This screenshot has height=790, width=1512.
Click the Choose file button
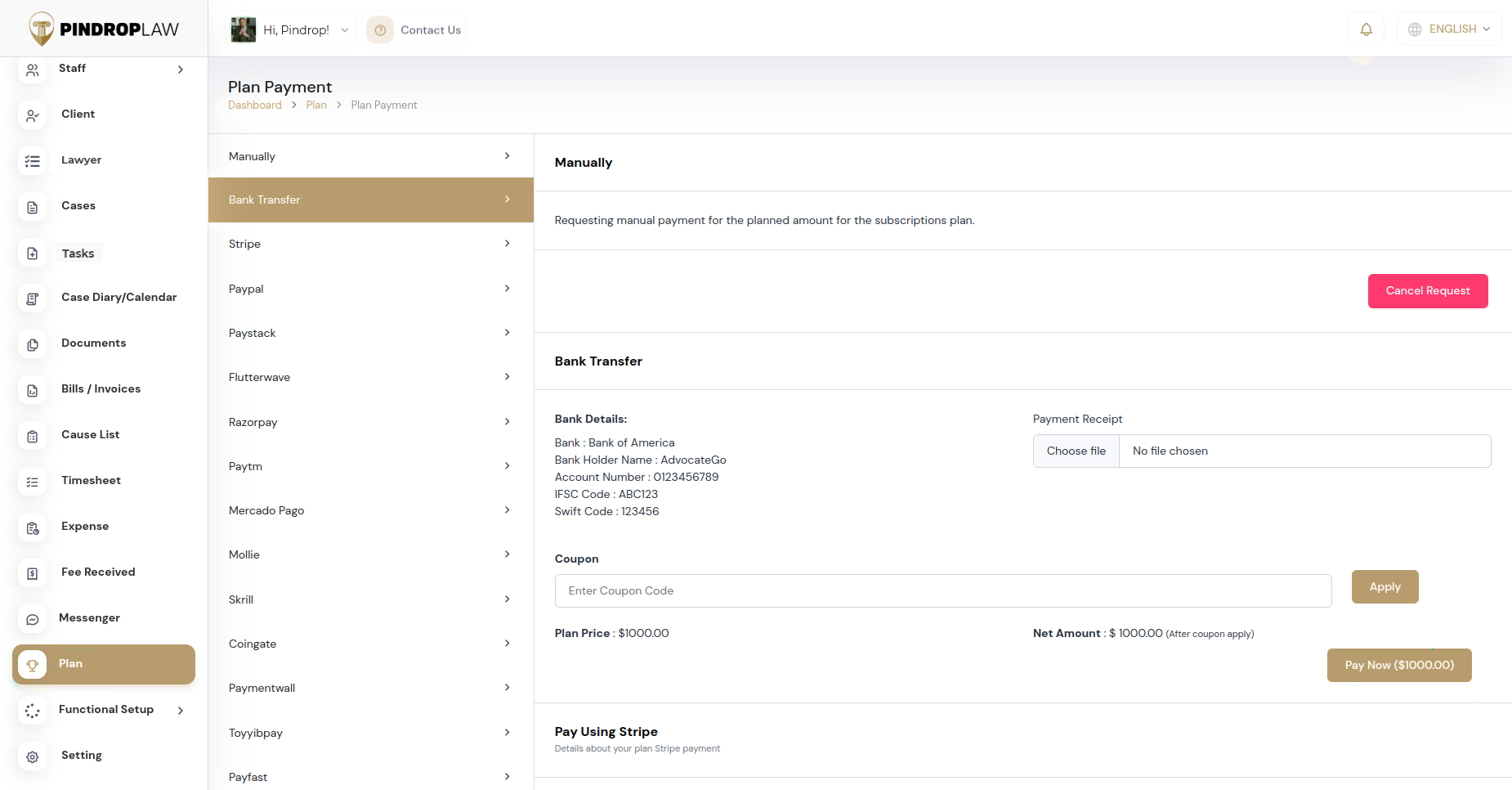point(1076,451)
